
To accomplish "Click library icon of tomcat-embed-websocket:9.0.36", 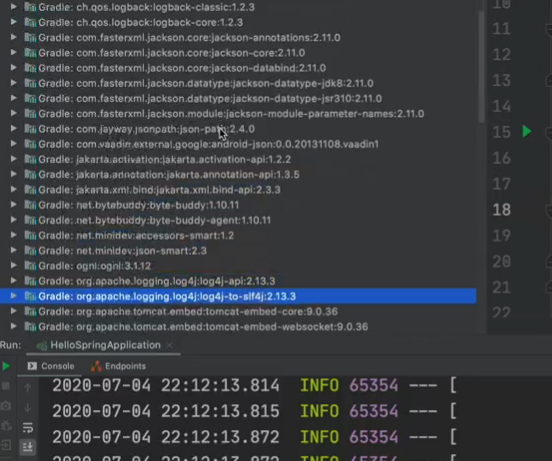I will coord(30,327).
